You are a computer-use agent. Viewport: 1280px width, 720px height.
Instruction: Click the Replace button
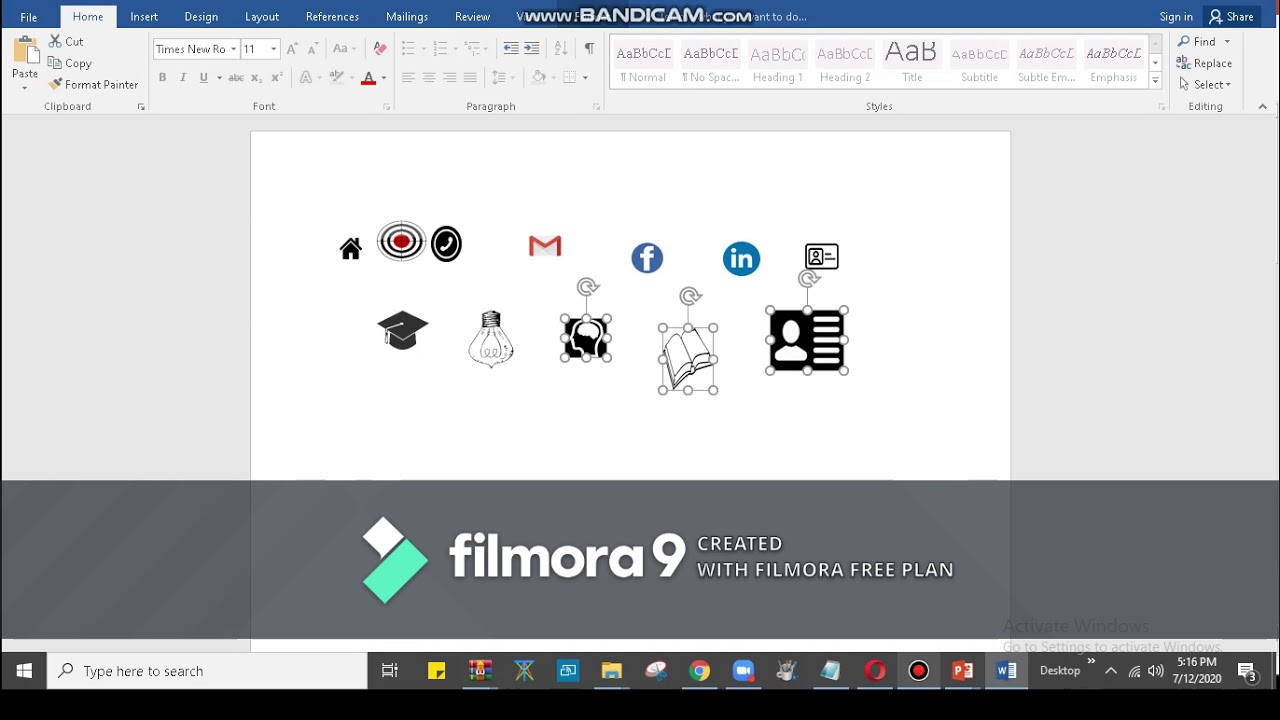(x=1205, y=63)
